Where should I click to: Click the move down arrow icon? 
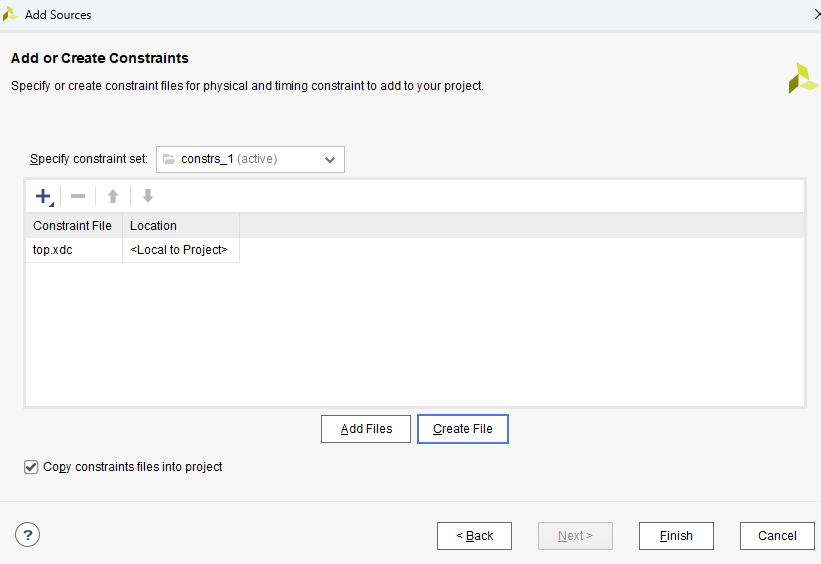coord(148,196)
